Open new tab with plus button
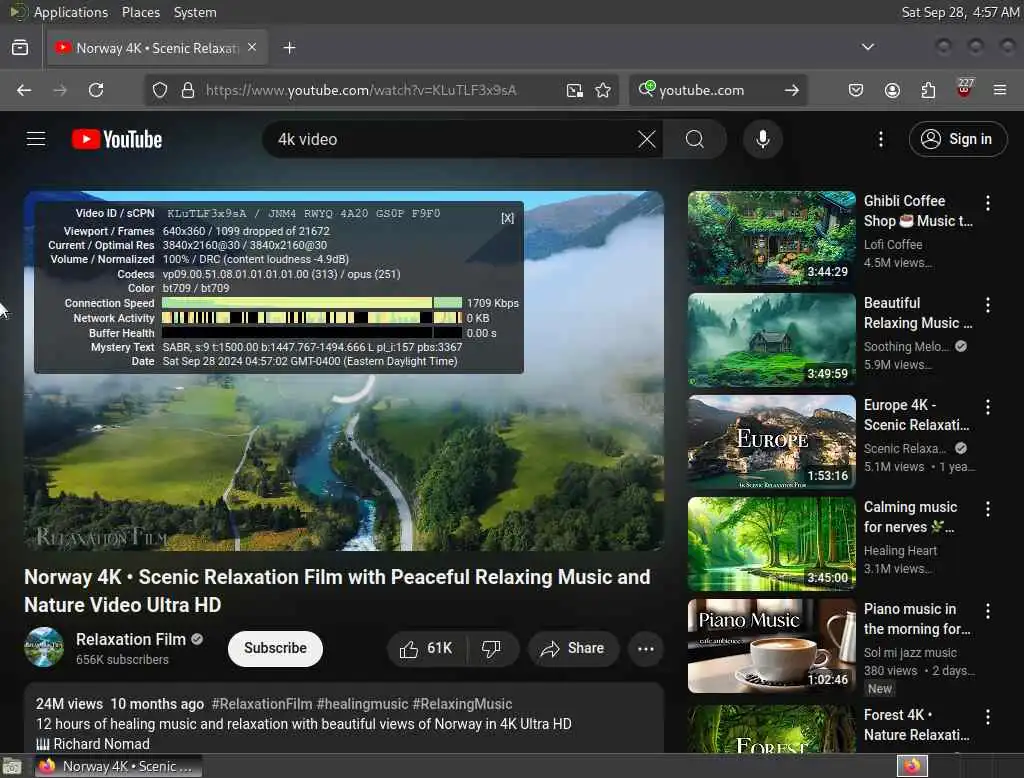The image size is (1024, 778). [289, 48]
